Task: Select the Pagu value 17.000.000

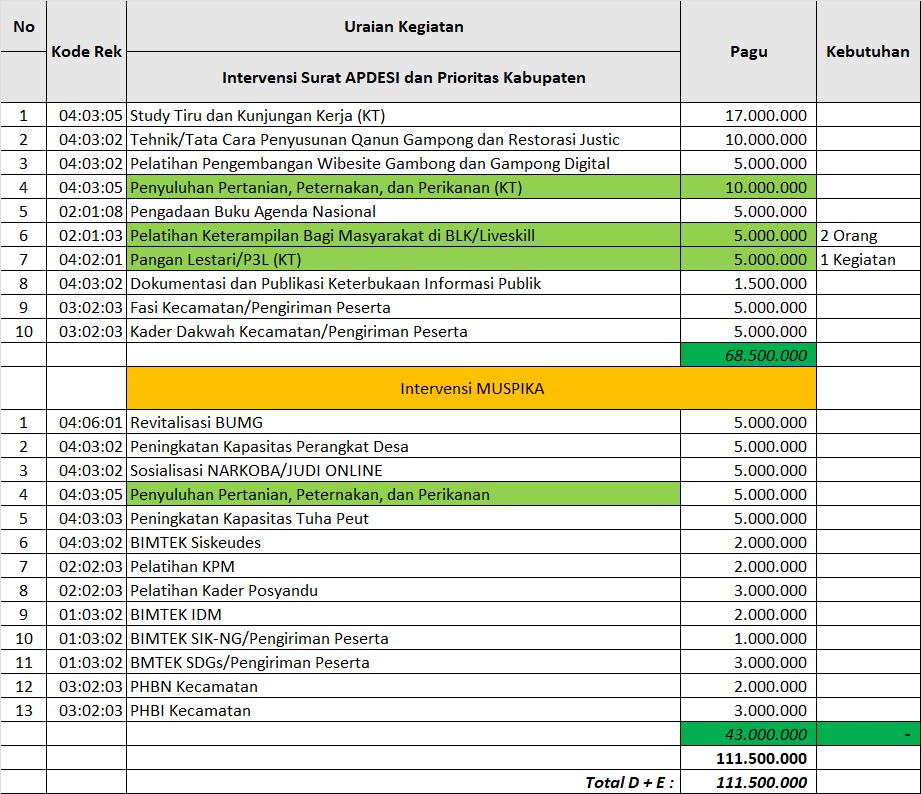Action: 748,115
